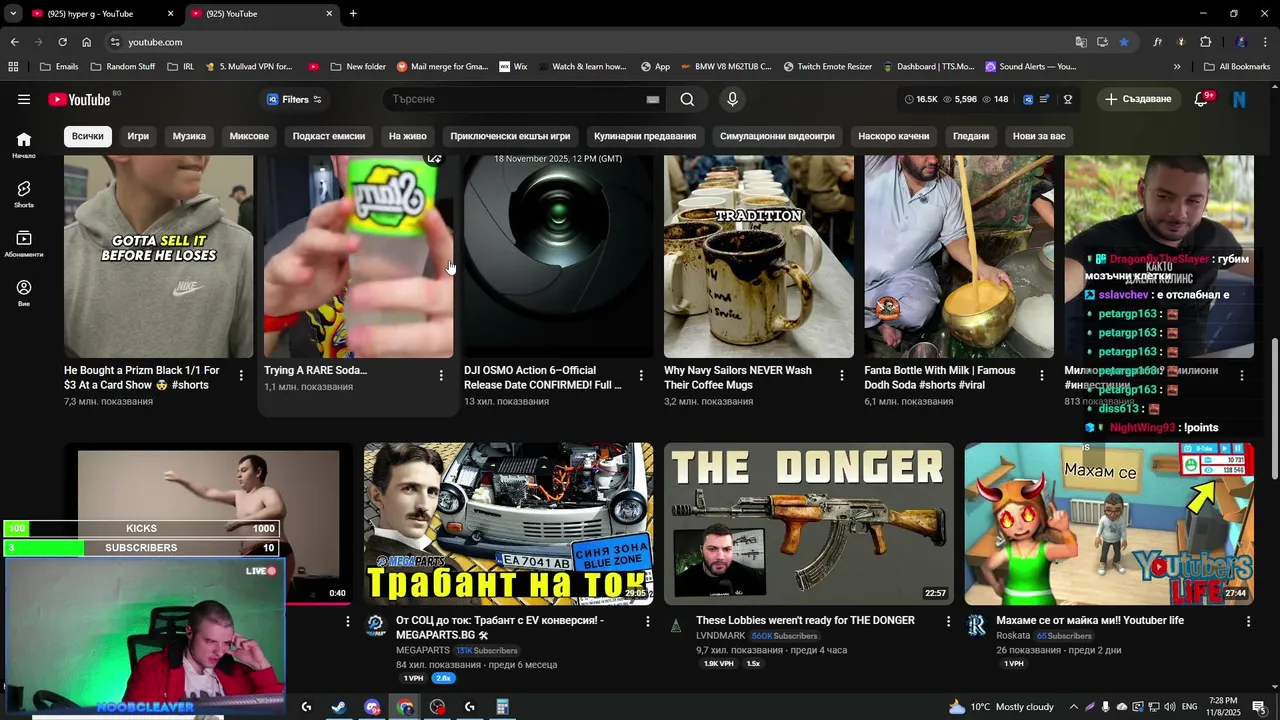Select the Миксове filter chip
This screenshot has width=1280, height=720.
point(249,136)
